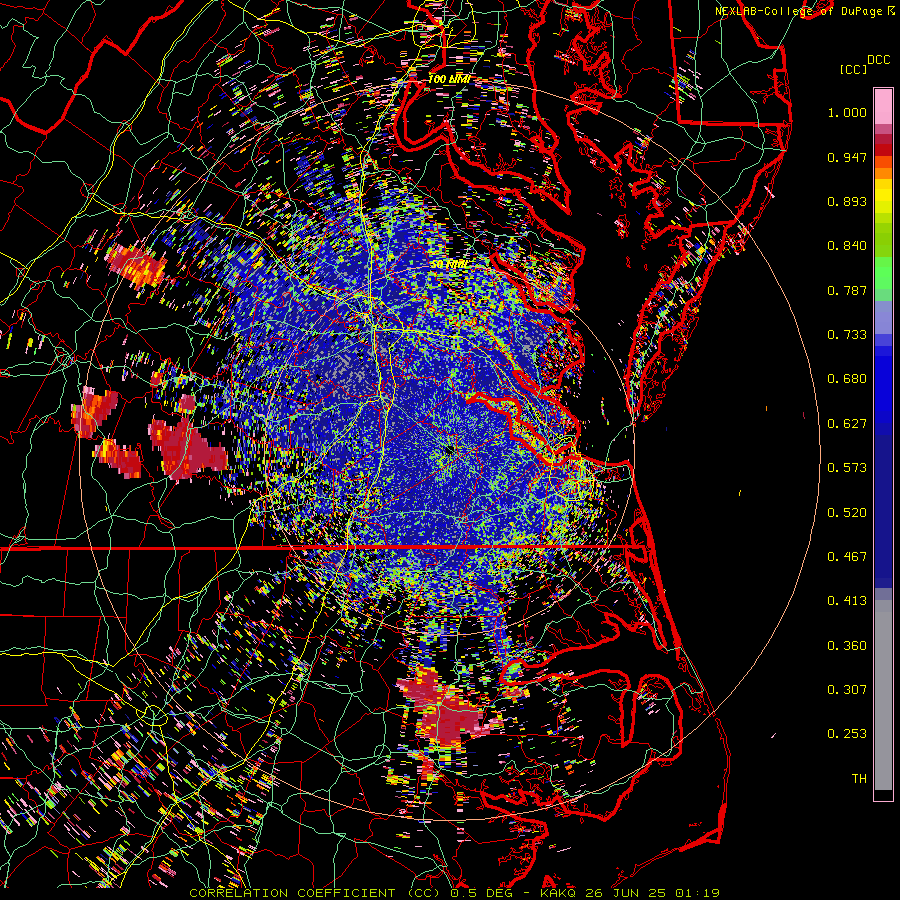Click the 0.307 scale value

(x=847, y=690)
